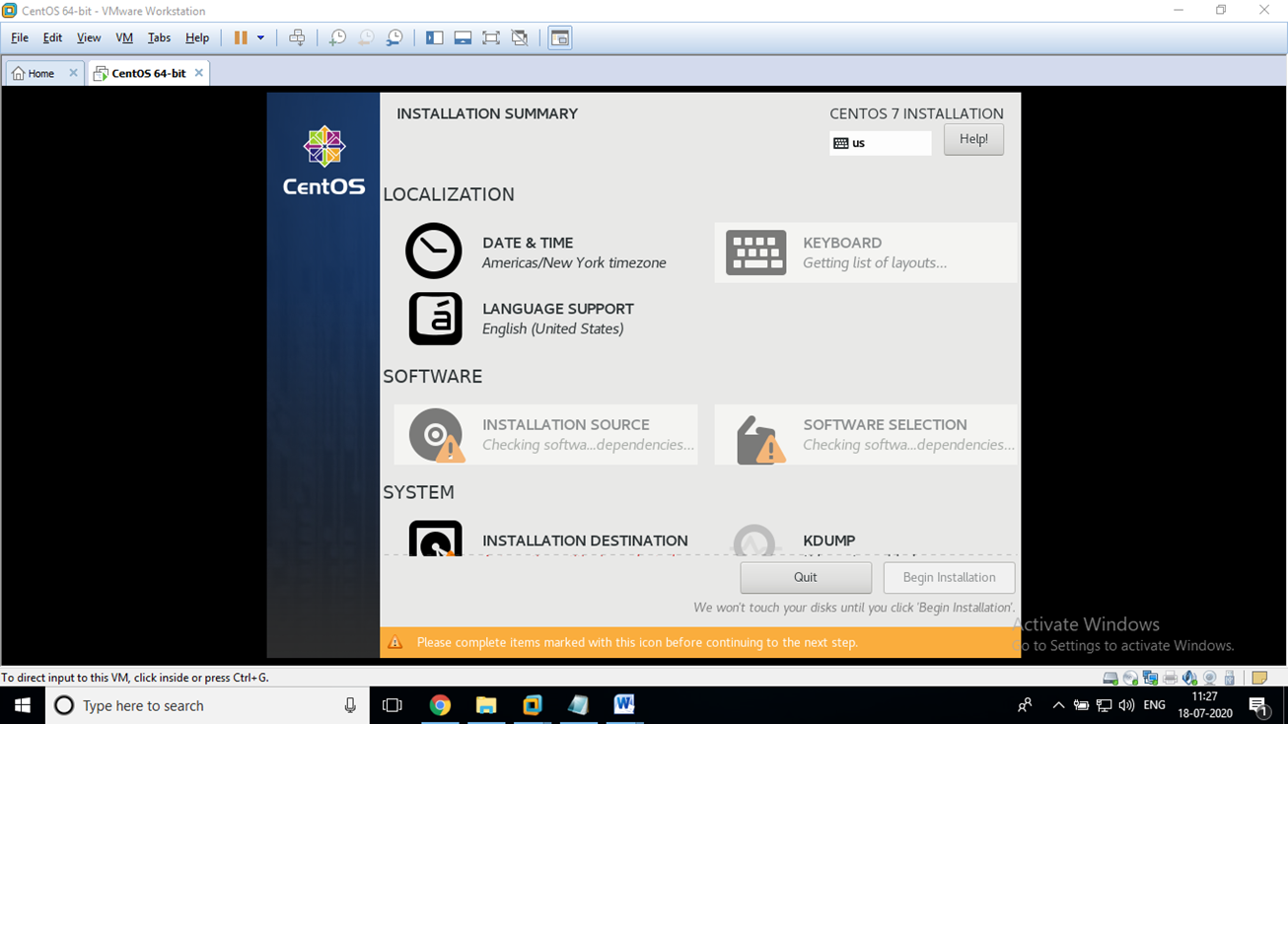Click the Help! button in the installer
Viewport: 1288px width, 941px height.
(x=972, y=139)
